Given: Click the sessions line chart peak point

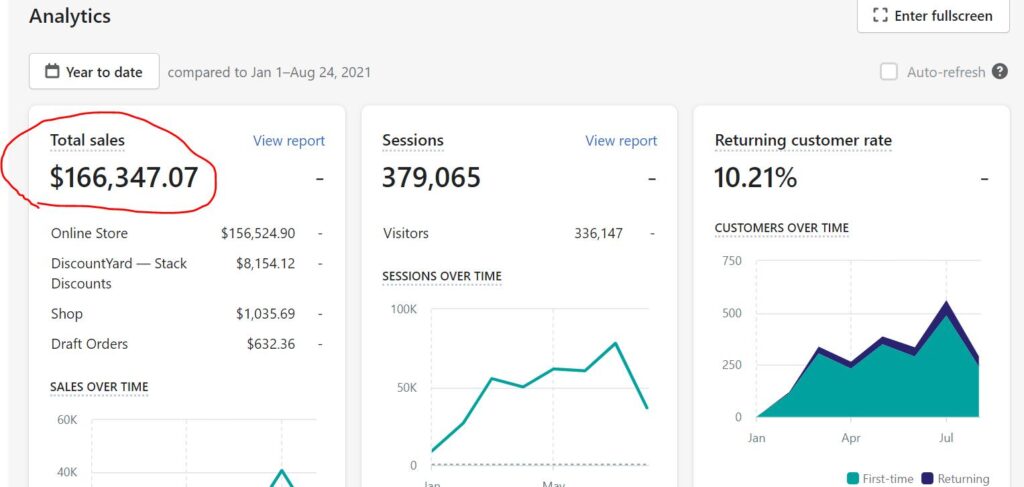Looking at the screenshot, I should click(x=615, y=343).
